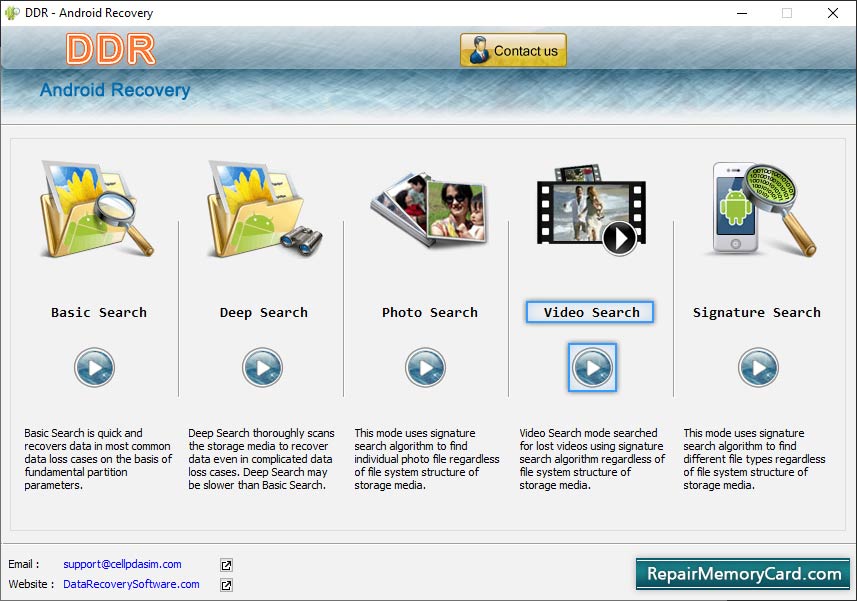
Task: Click the Photo Search description starting 'This mode uses'
Action: [x=427, y=459]
